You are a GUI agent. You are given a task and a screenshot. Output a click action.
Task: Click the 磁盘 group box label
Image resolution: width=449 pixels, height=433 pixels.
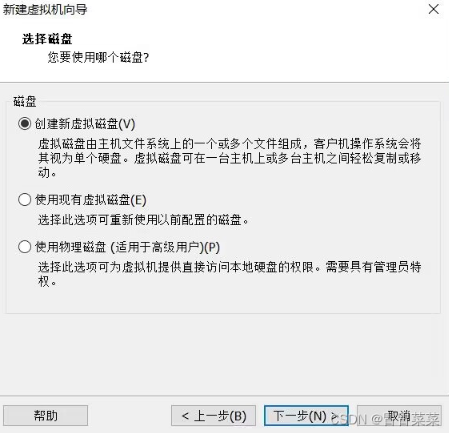coord(25,101)
